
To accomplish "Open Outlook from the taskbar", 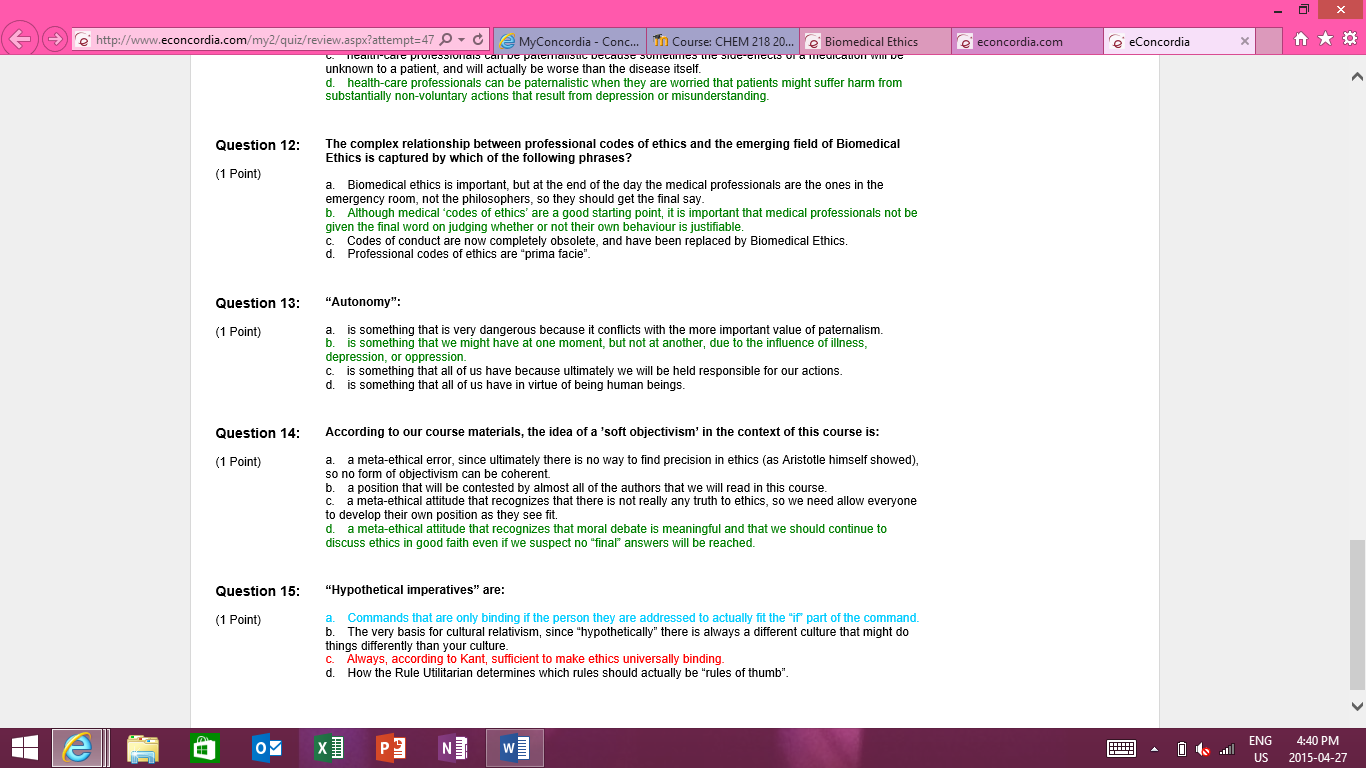I will (267, 748).
